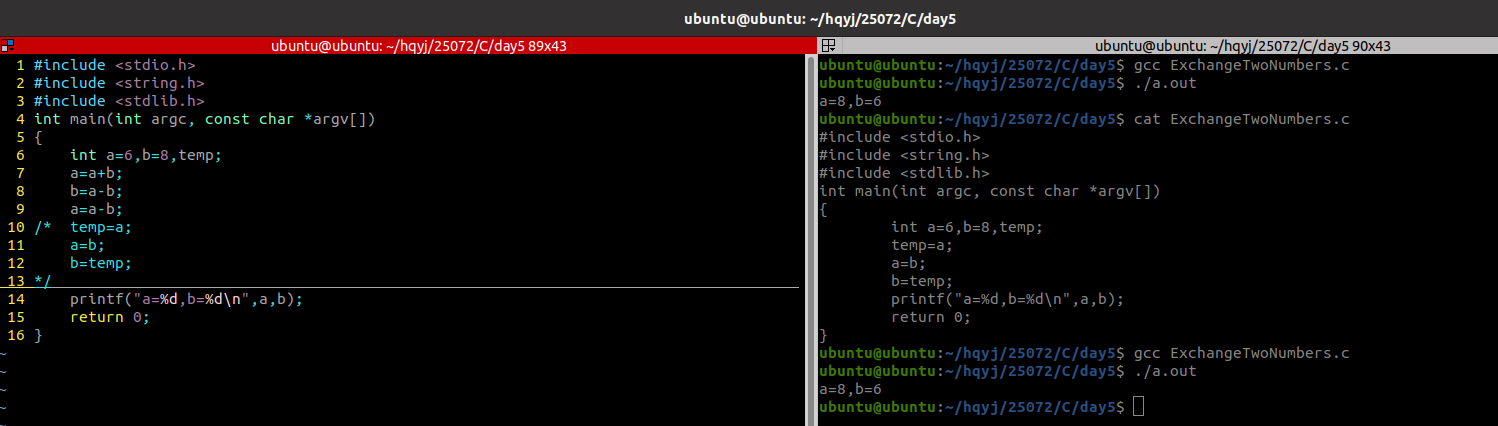The height and width of the screenshot is (426, 1498).
Task: Click '#include <stdlib.h>' in the right pane's cat output
Action: (x=904, y=173)
